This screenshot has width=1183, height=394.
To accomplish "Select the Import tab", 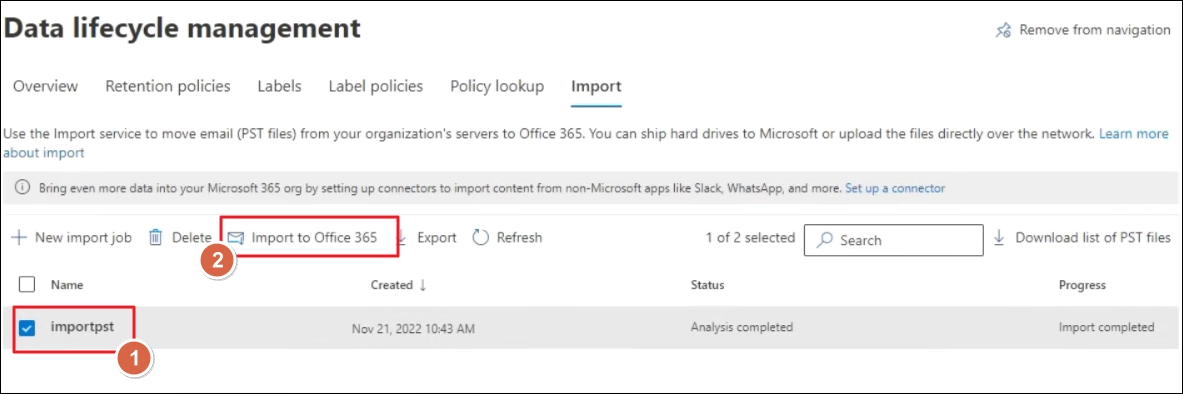I will tap(596, 86).
